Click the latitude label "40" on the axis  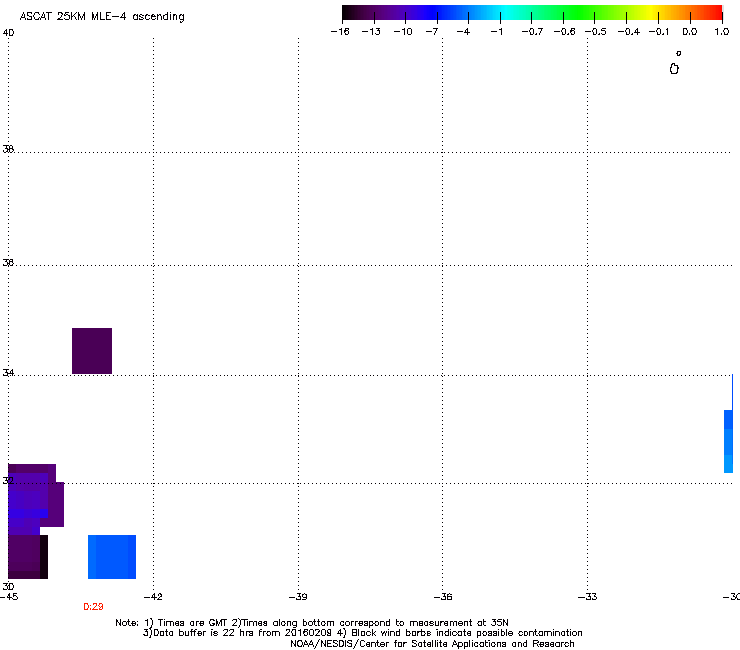8,33
